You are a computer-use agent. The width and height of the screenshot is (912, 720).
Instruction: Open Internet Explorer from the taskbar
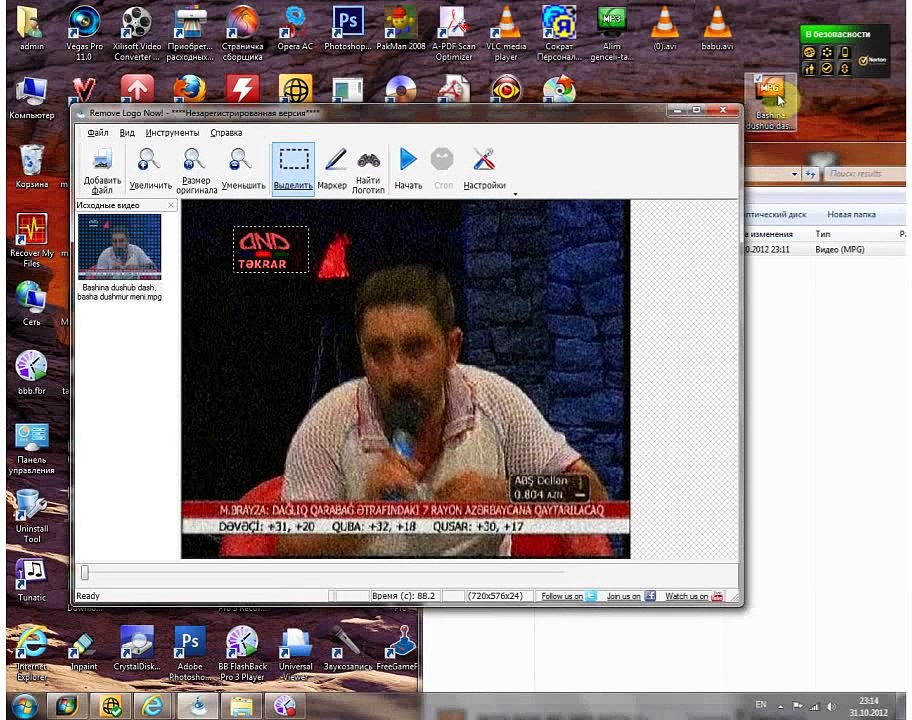click(x=152, y=706)
